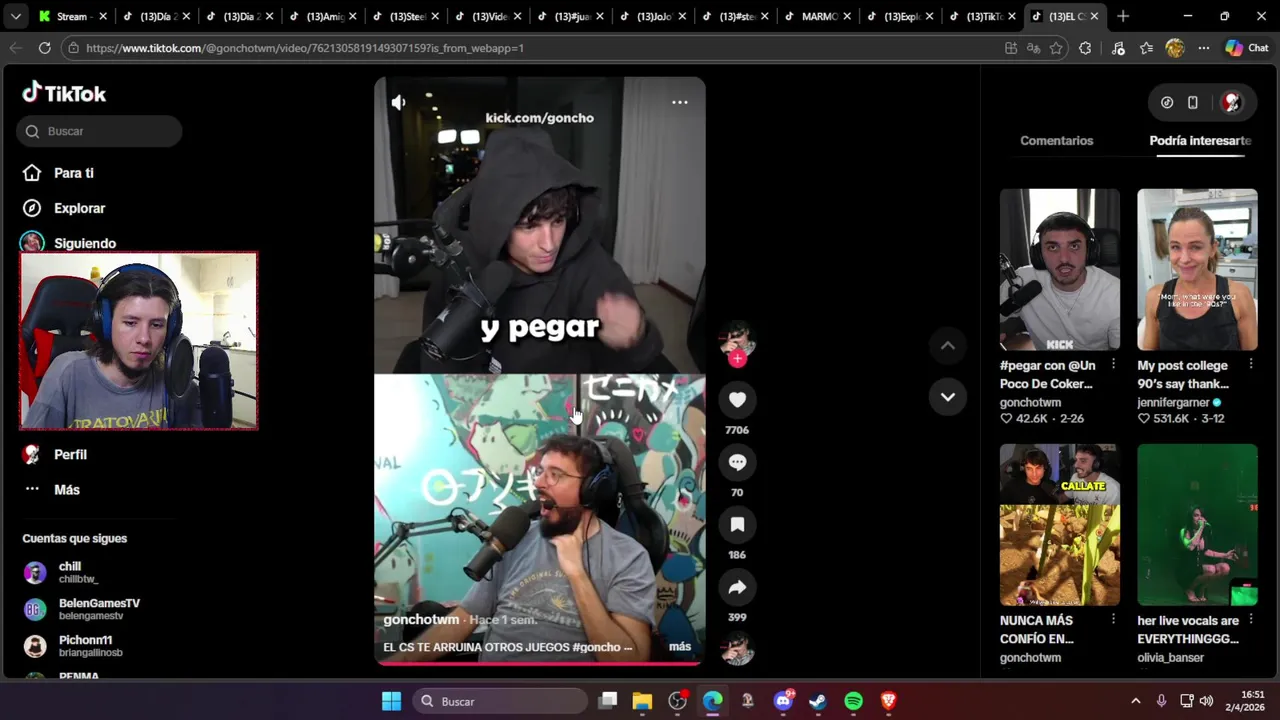
Task: Click the video progress bar
Action: click(540, 663)
